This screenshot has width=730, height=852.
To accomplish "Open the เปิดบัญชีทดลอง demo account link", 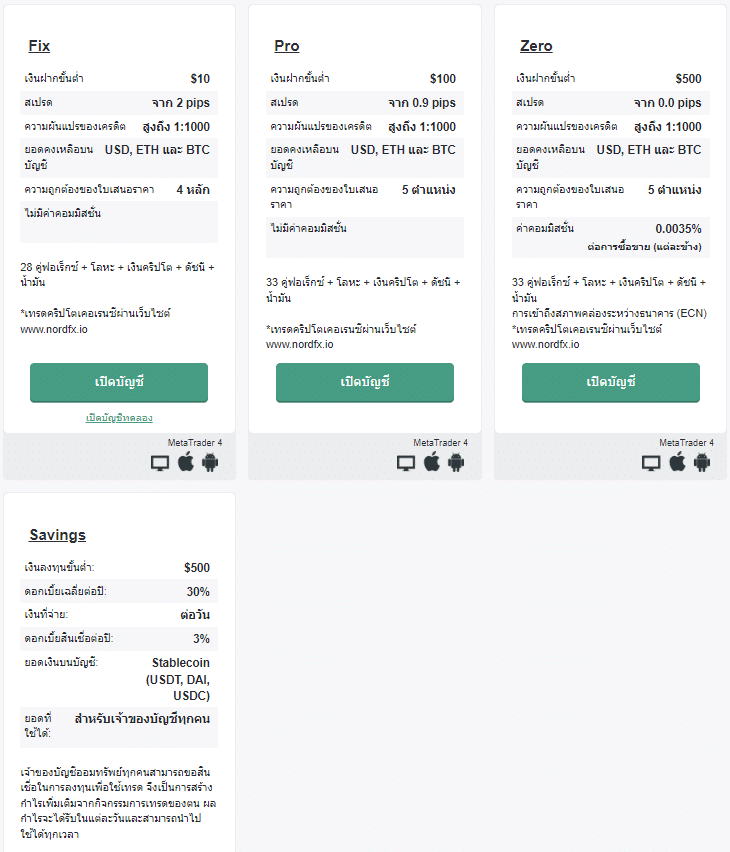I will click(119, 417).
